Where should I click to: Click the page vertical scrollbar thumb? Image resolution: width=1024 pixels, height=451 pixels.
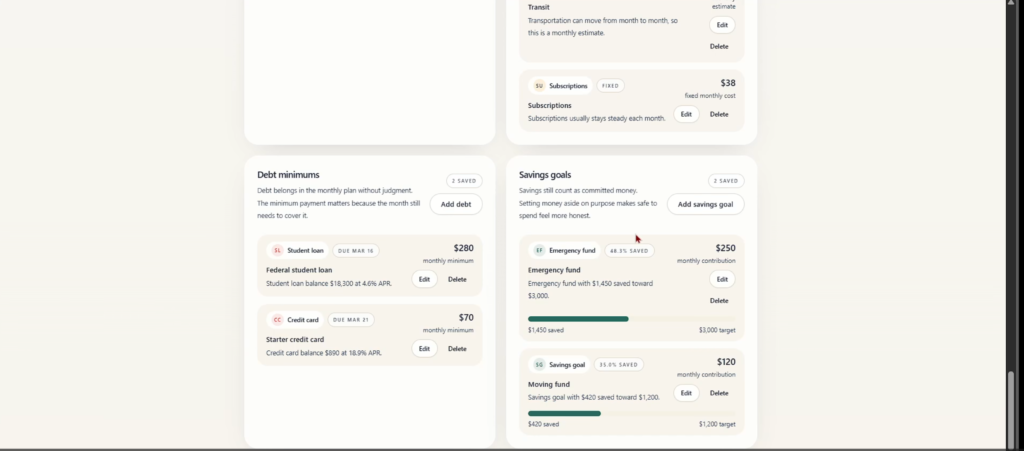tap(1010, 408)
